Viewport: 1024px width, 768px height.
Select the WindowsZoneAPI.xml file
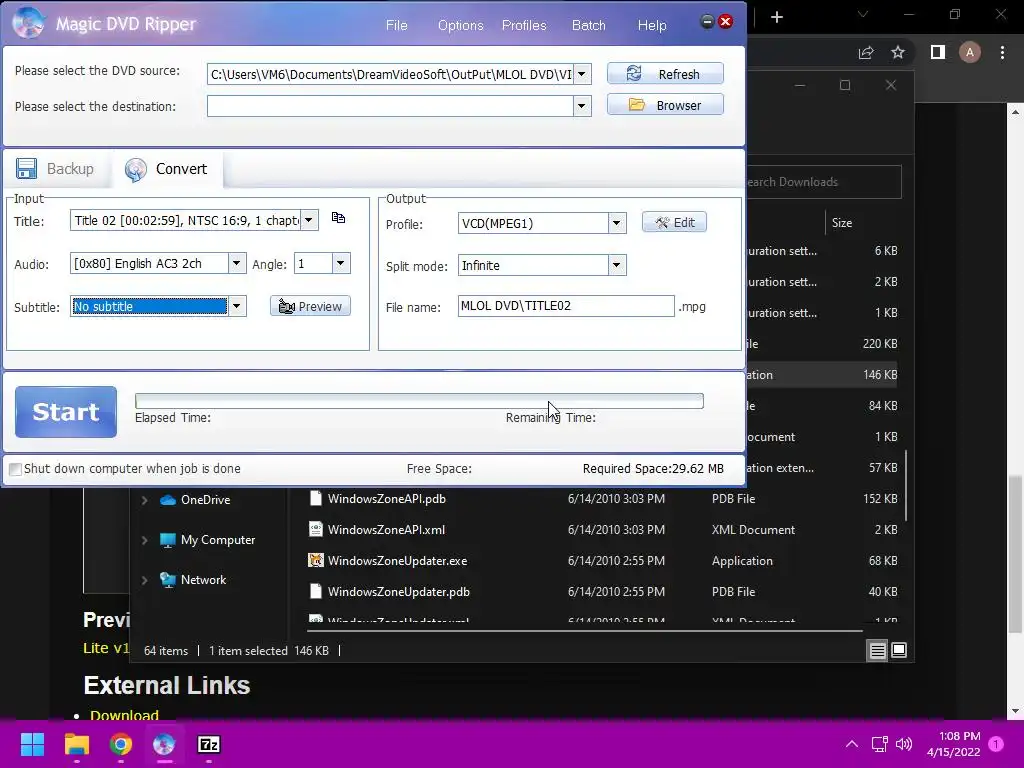click(x=386, y=530)
